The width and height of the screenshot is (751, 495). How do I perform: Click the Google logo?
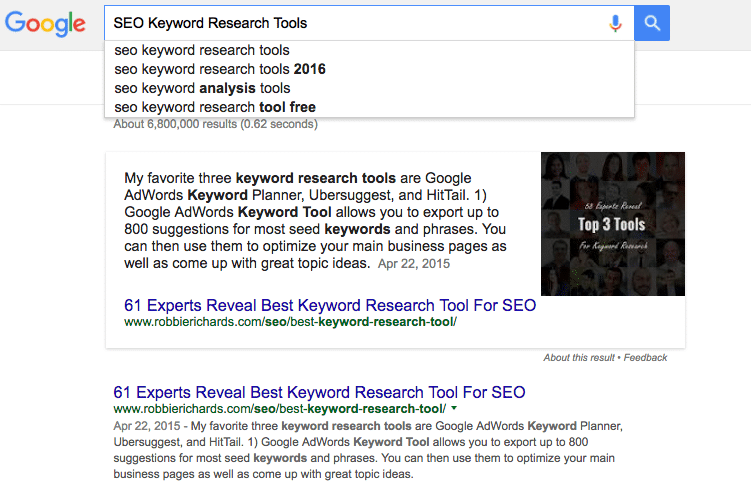[x=45, y=24]
